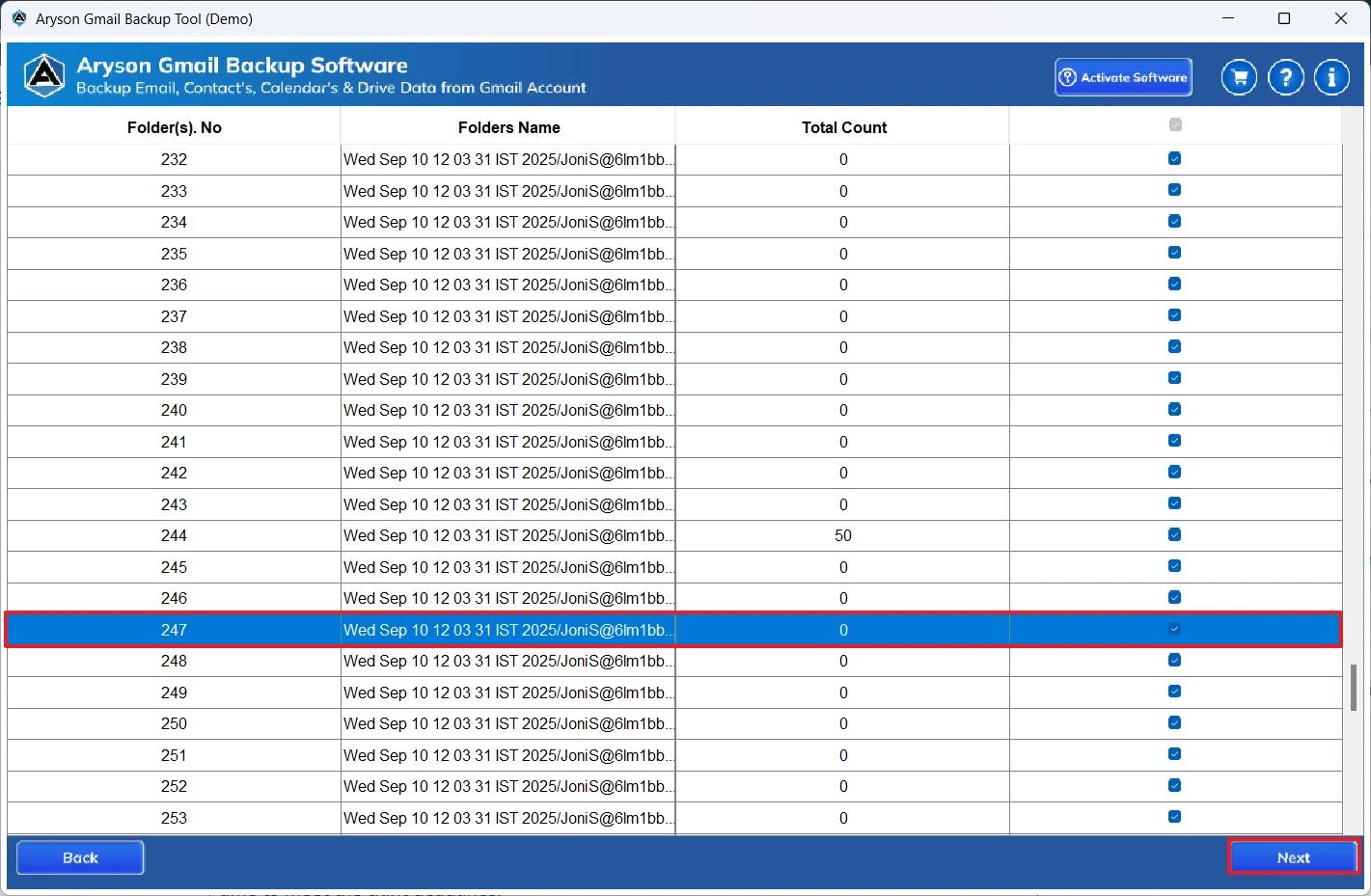Uncheck the checkbox for folder 238
The image size is (1371, 896).
click(x=1174, y=346)
